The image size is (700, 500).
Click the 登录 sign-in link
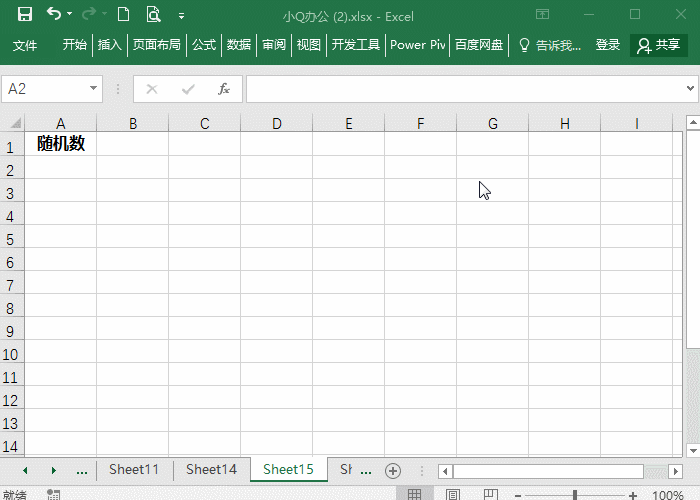pyautogui.click(x=608, y=45)
